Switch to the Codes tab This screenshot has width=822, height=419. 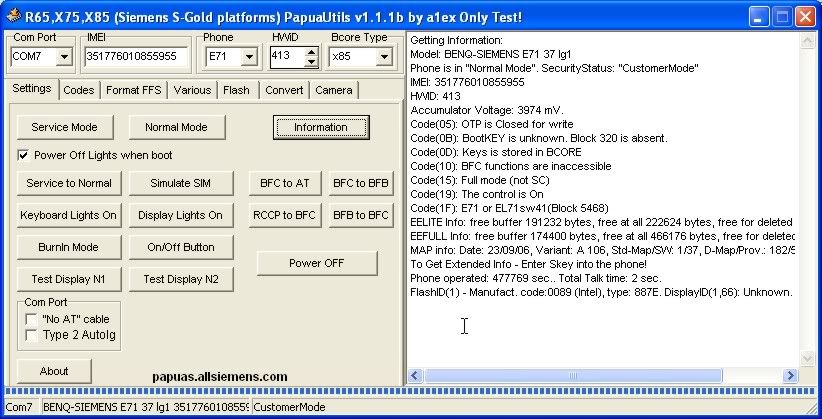(79, 90)
